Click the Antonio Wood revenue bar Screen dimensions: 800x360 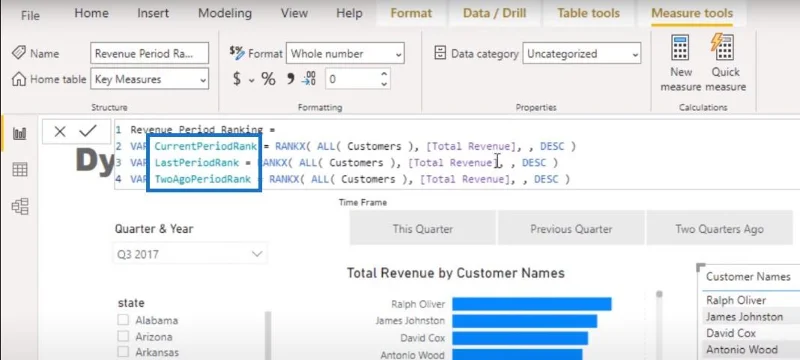coord(517,354)
